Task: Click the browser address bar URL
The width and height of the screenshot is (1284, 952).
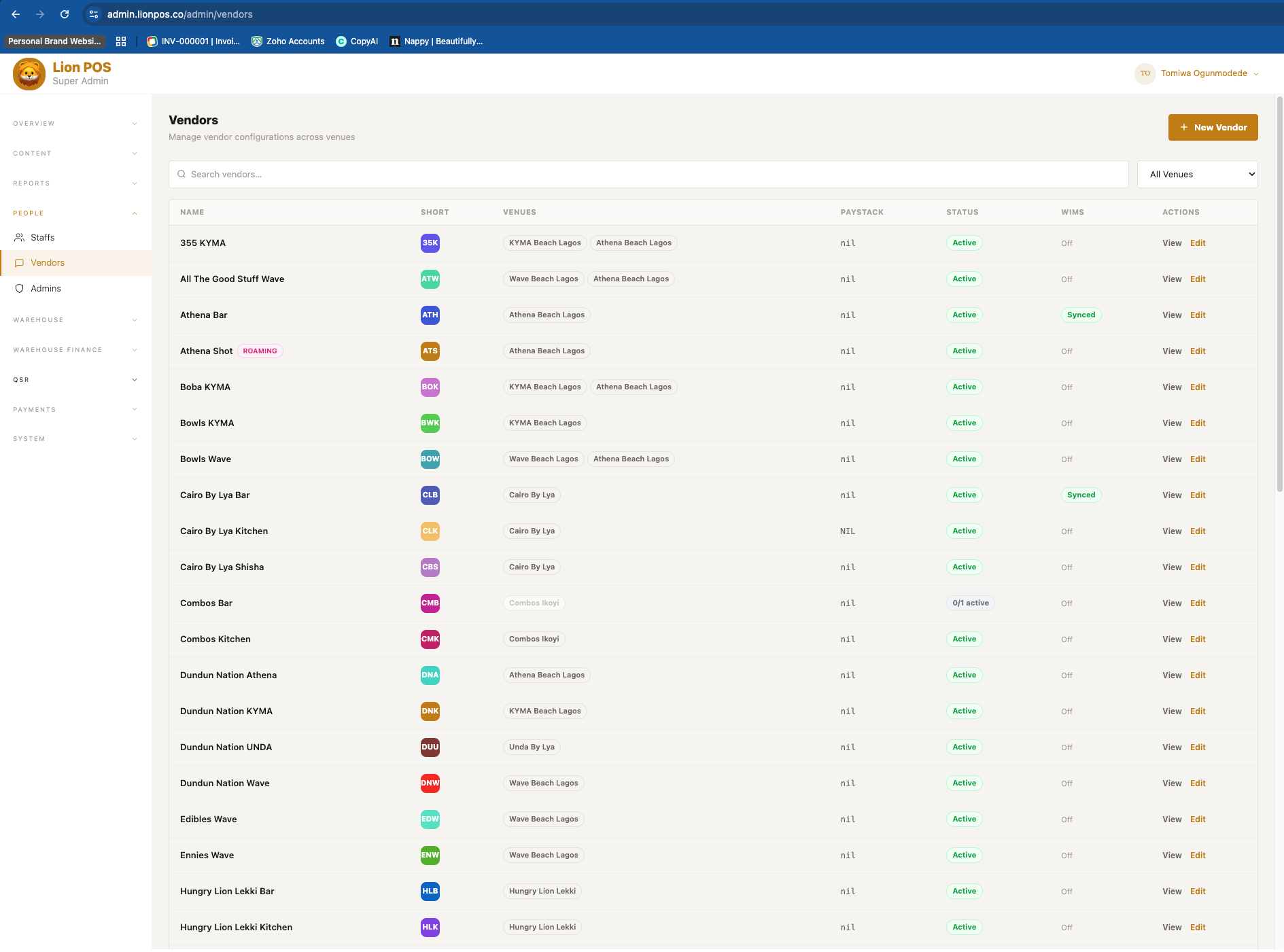Action: pyautogui.click(x=180, y=14)
